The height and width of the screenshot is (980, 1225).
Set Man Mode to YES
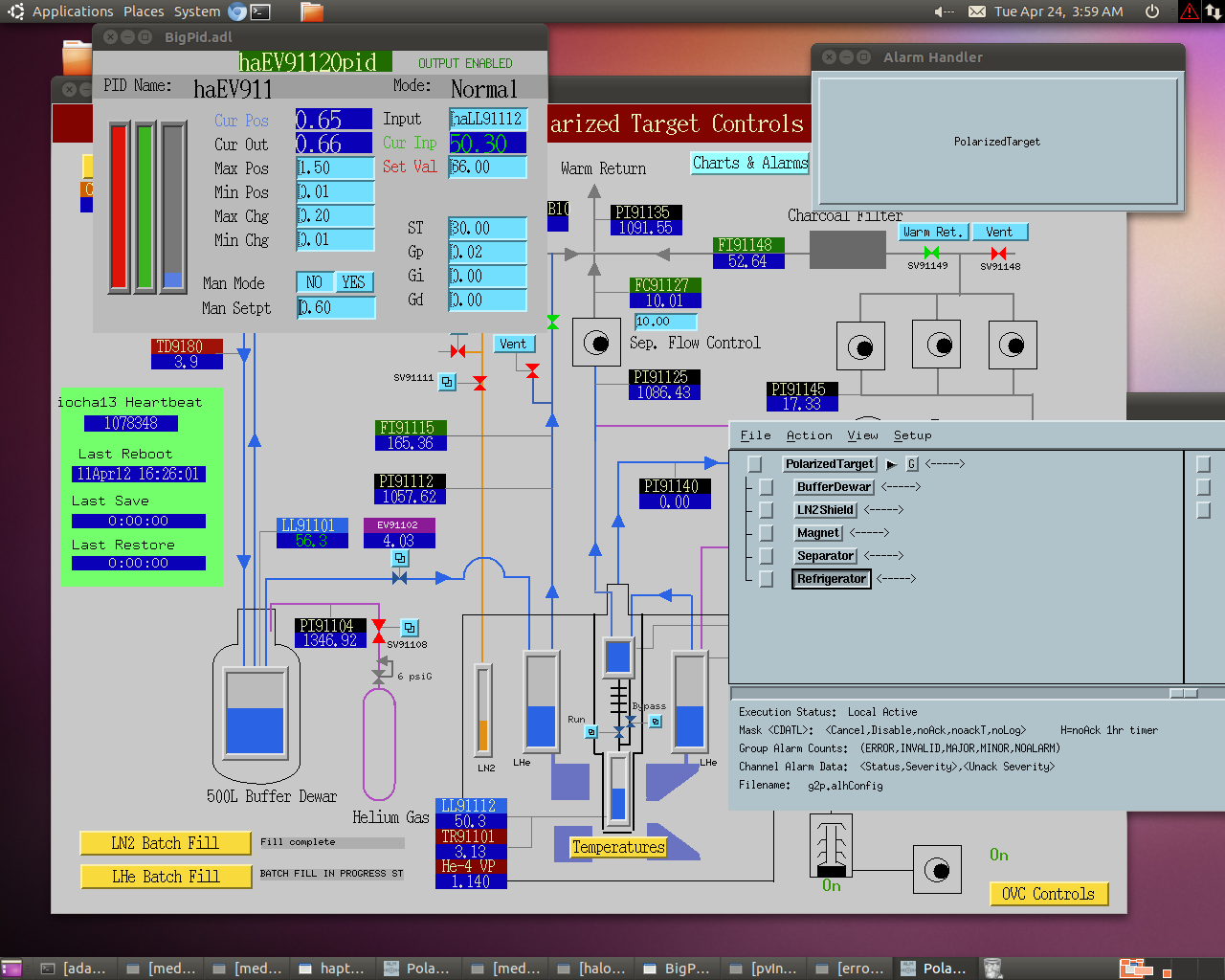(353, 282)
